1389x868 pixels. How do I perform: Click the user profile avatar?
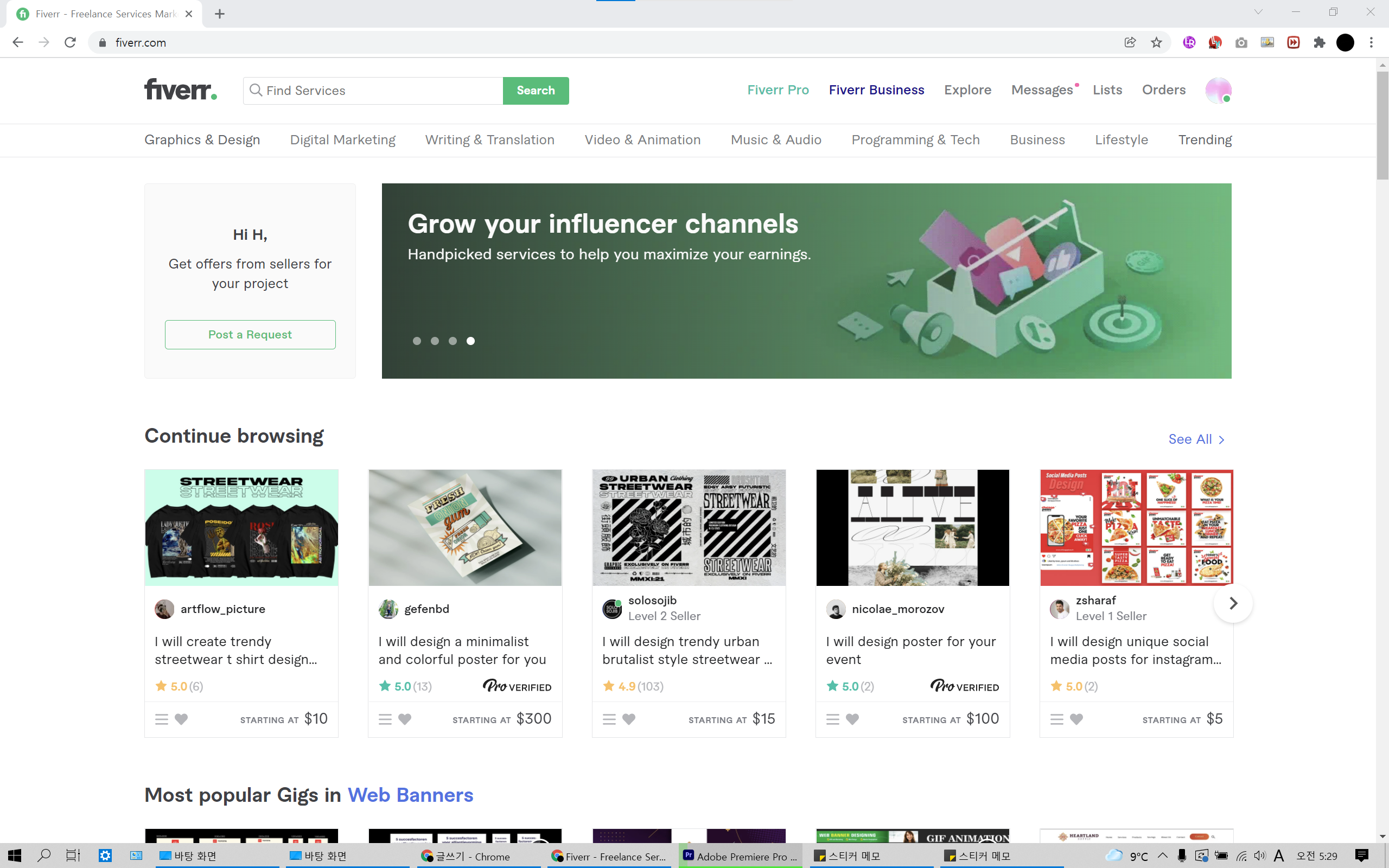pos(1218,90)
